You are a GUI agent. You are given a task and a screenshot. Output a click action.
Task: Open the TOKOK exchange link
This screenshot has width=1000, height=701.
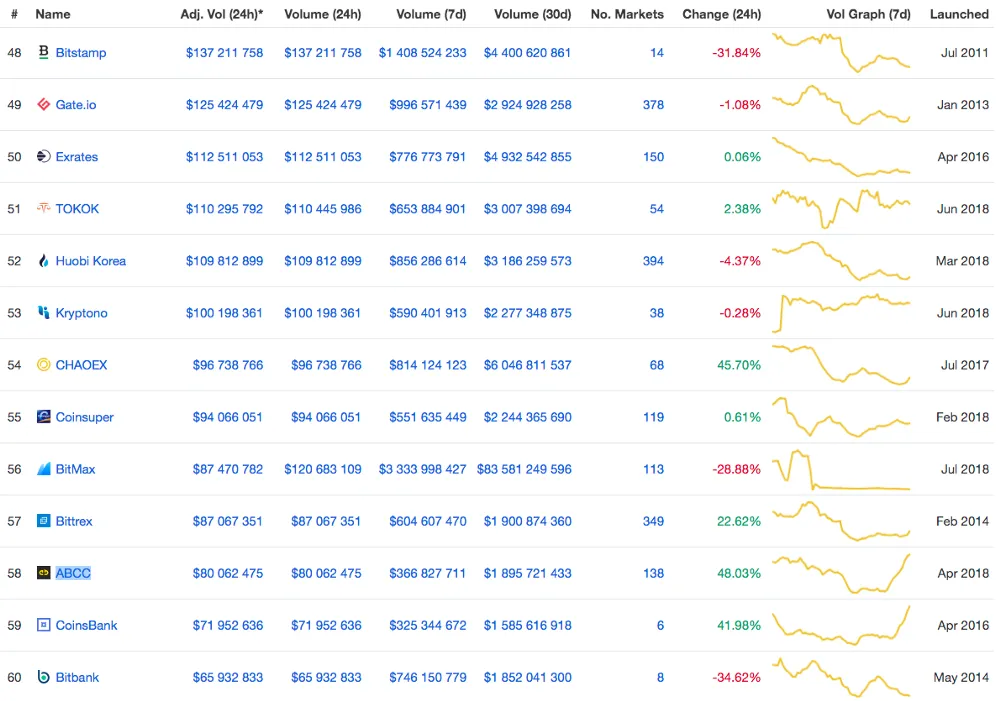point(77,209)
